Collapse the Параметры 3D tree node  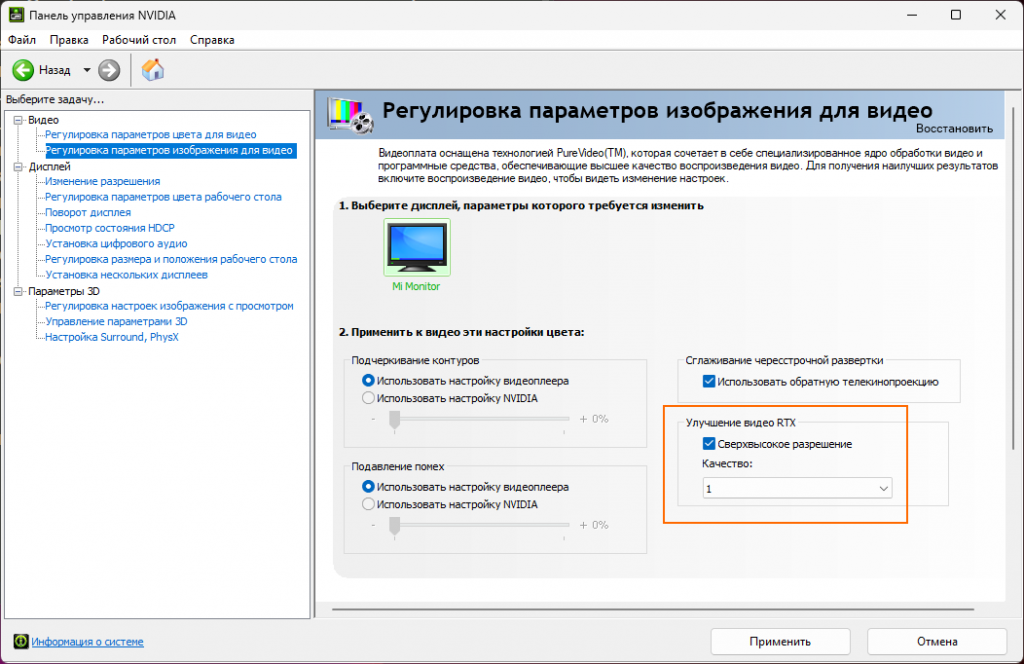18,291
